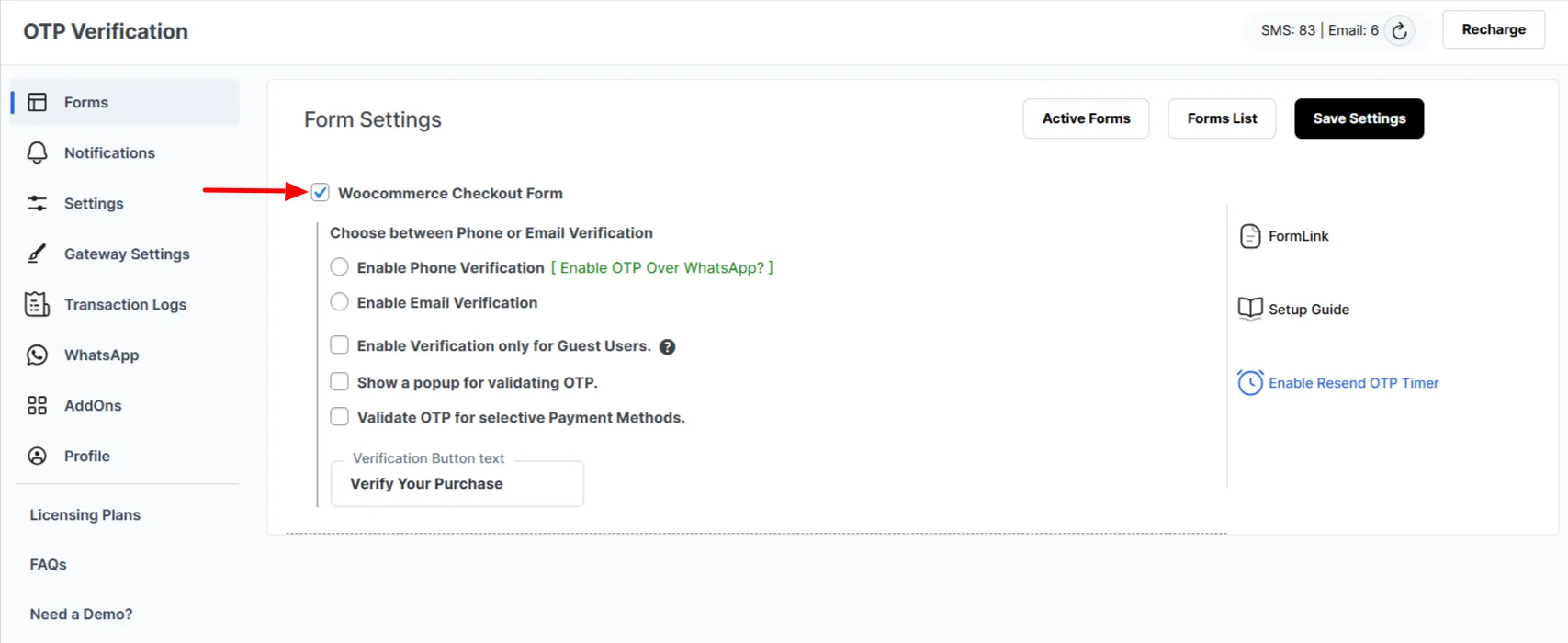Click the Resend OTP Timer clock icon
The width and height of the screenshot is (1568, 643).
[x=1250, y=382]
